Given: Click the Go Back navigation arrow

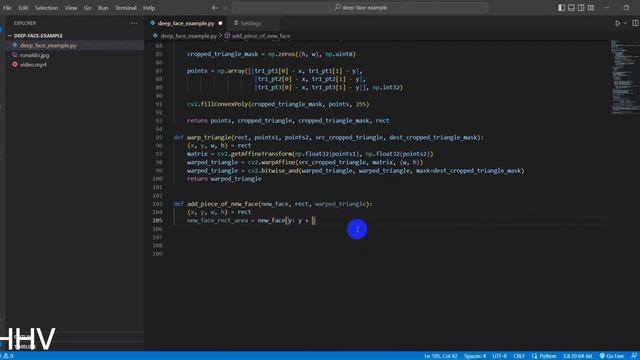Looking at the screenshot, I should tap(214, 8).
